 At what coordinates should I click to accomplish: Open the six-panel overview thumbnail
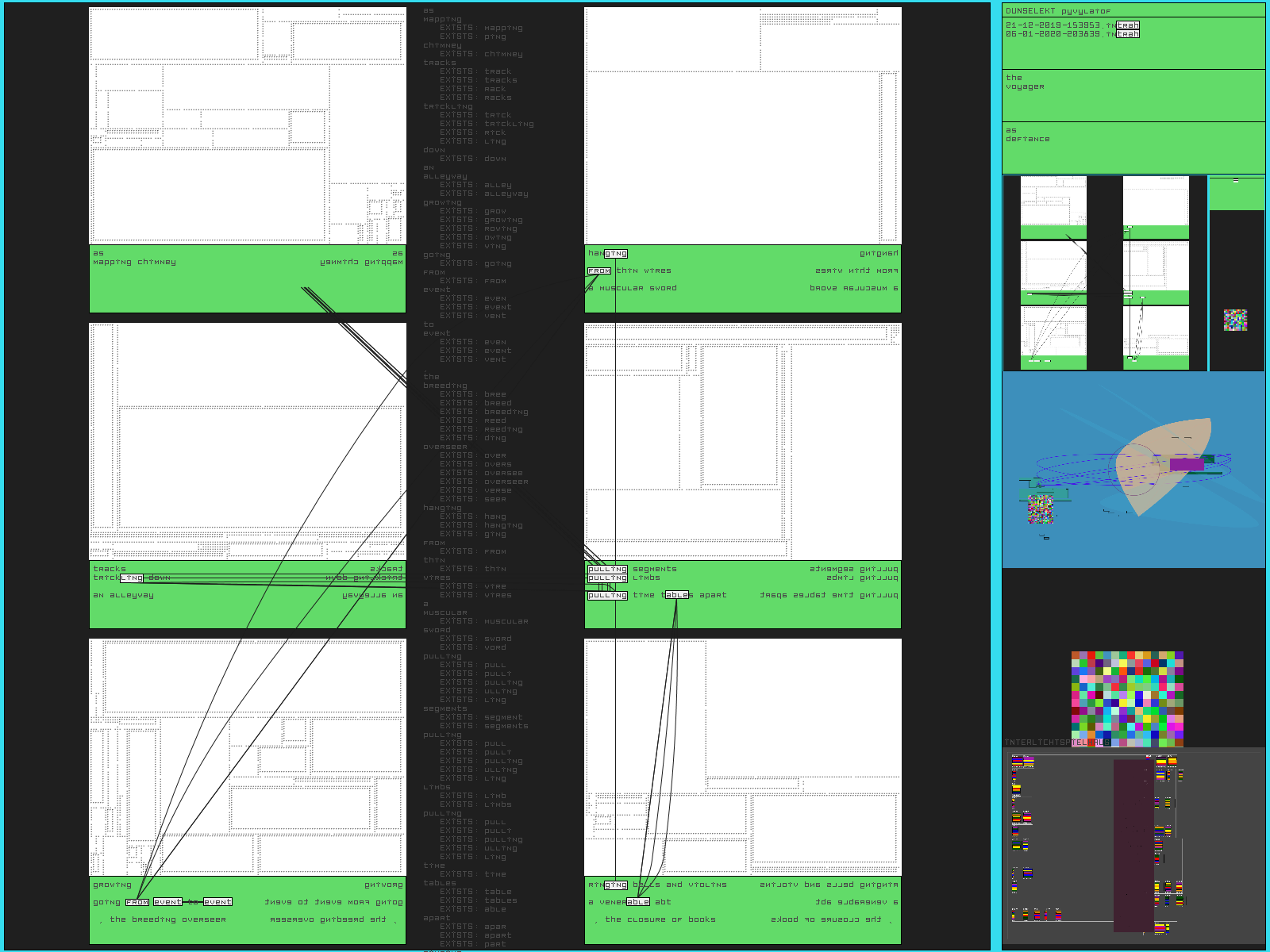1105,273
